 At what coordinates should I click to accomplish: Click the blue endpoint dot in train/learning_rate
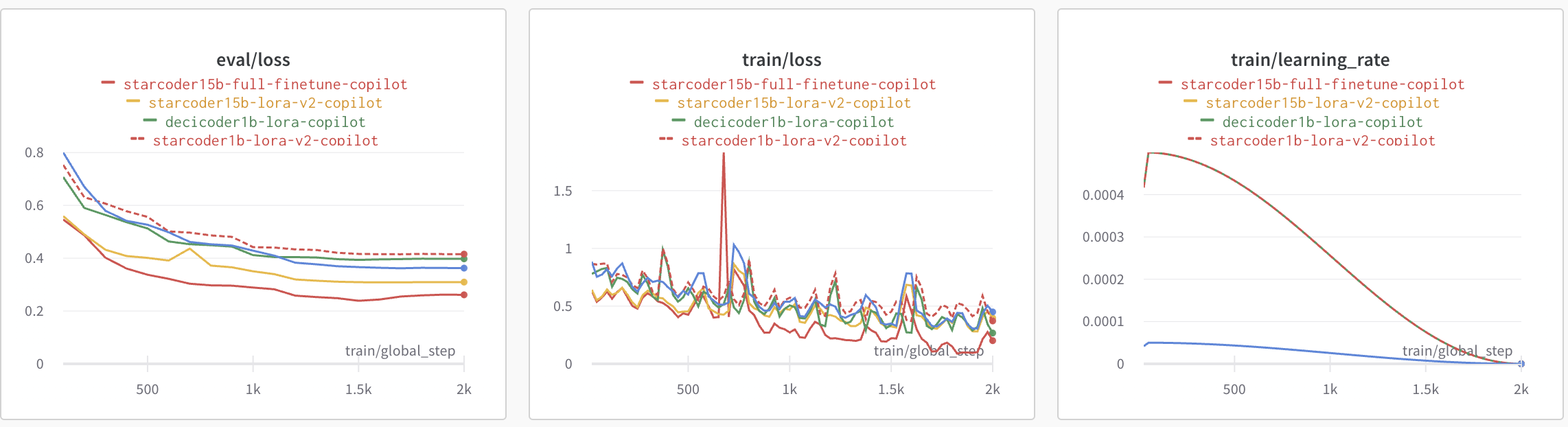(x=1521, y=364)
